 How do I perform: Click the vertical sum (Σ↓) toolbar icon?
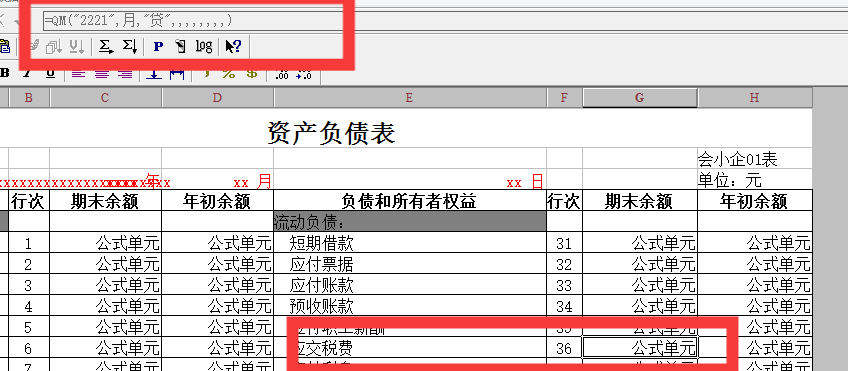coord(130,47)
